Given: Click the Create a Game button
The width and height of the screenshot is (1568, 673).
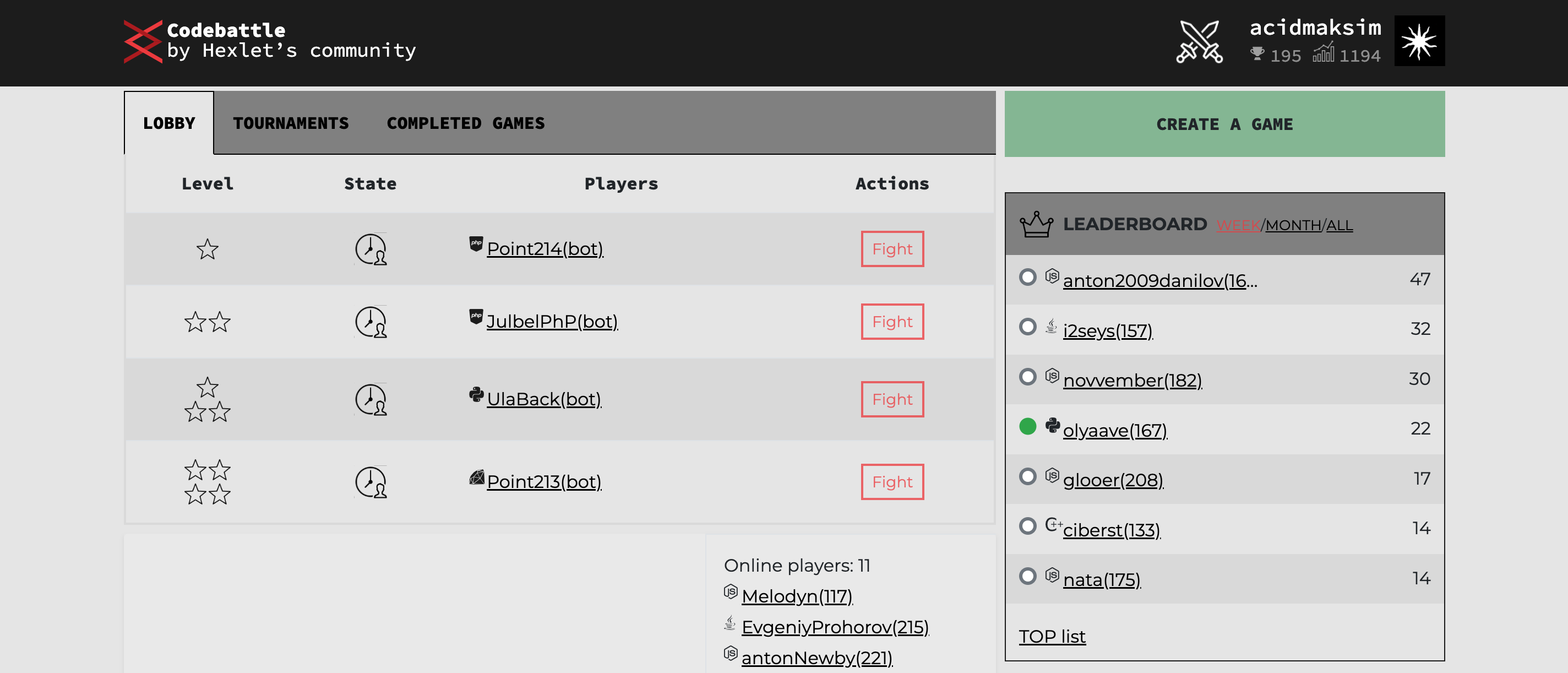Looking at the screenshot, I should (1224, 124).
